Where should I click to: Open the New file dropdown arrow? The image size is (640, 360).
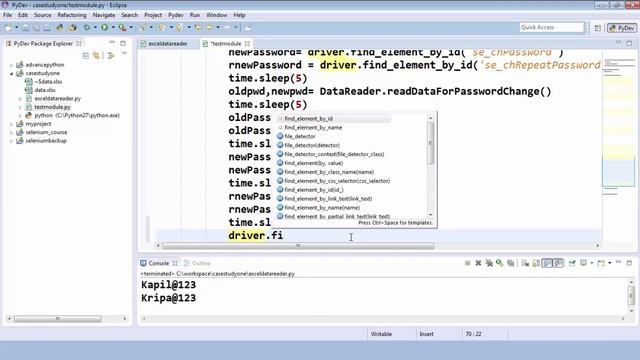[x=16, y=27]
